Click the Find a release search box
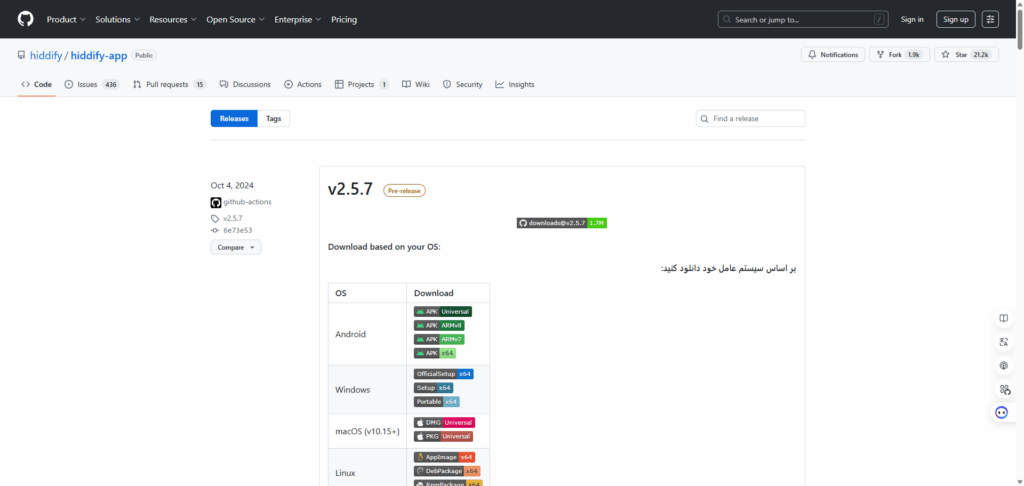 pyautogui.click(x=750, y=119)
